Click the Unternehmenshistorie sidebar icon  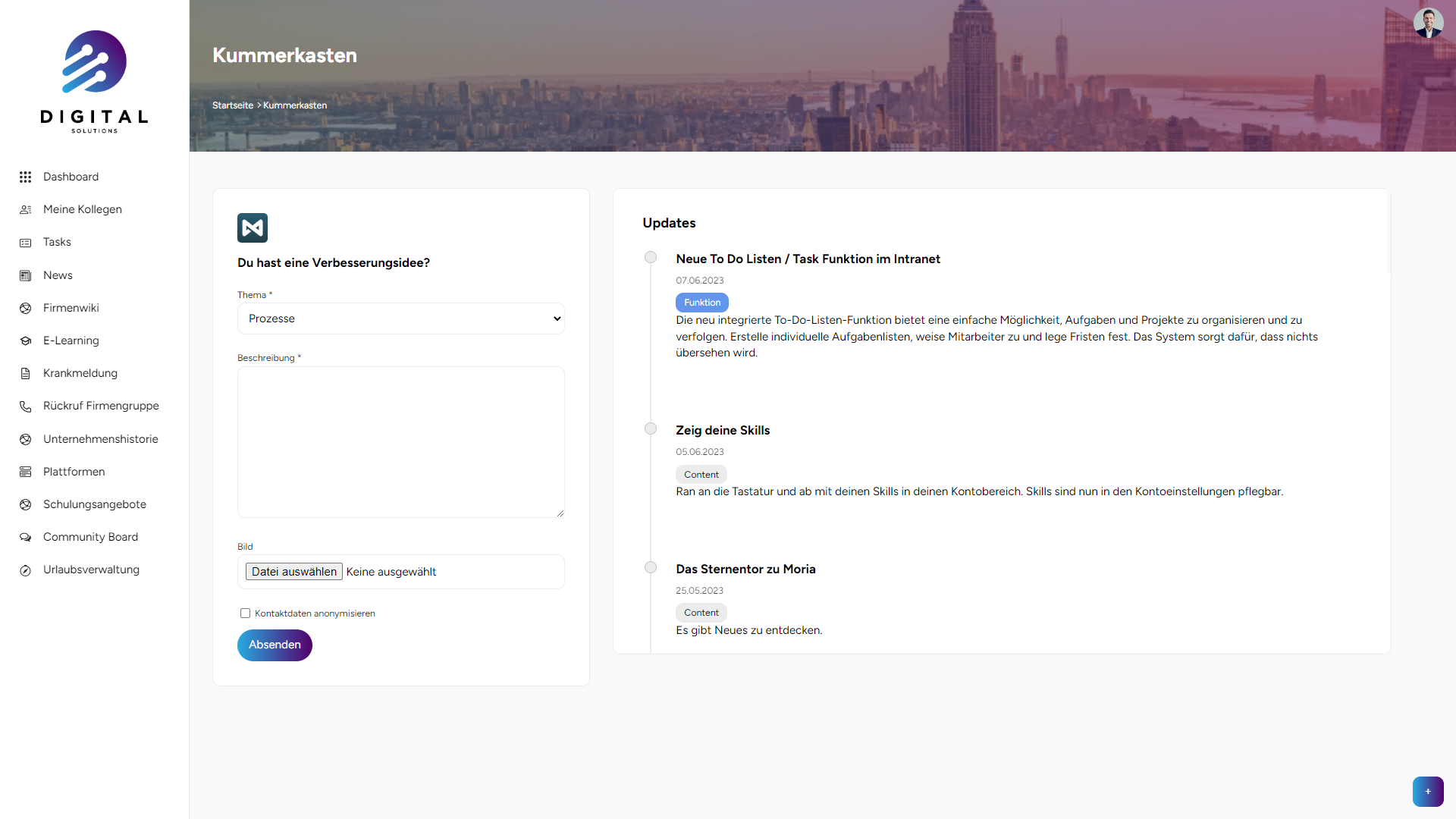click(x=25, y=439)
